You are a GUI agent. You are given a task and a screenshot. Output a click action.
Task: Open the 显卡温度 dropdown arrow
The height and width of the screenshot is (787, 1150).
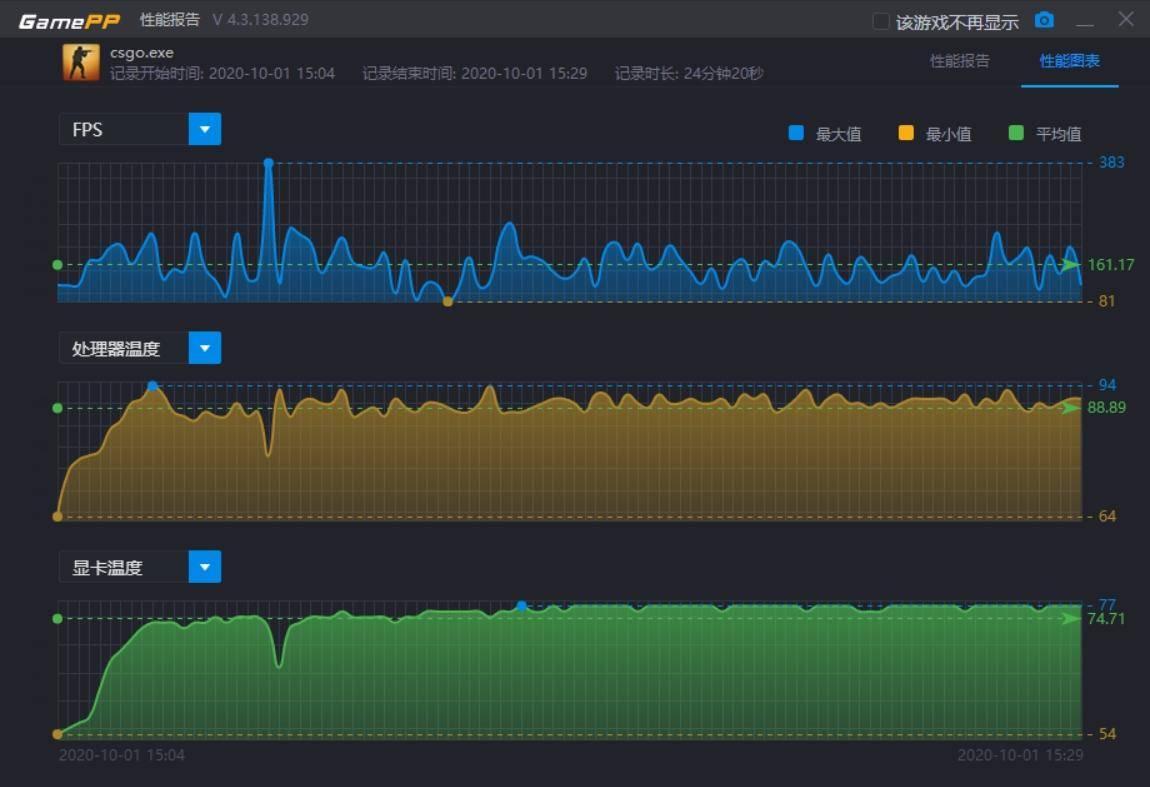pos(205,567)
